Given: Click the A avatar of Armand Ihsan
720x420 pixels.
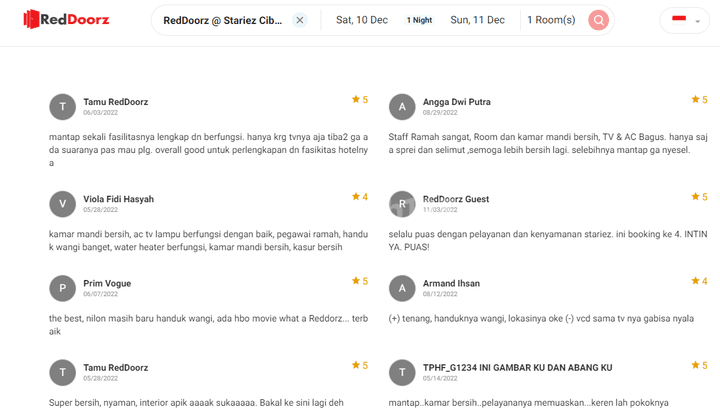Looking at the screenshot, I should click(x=402, y=288).
